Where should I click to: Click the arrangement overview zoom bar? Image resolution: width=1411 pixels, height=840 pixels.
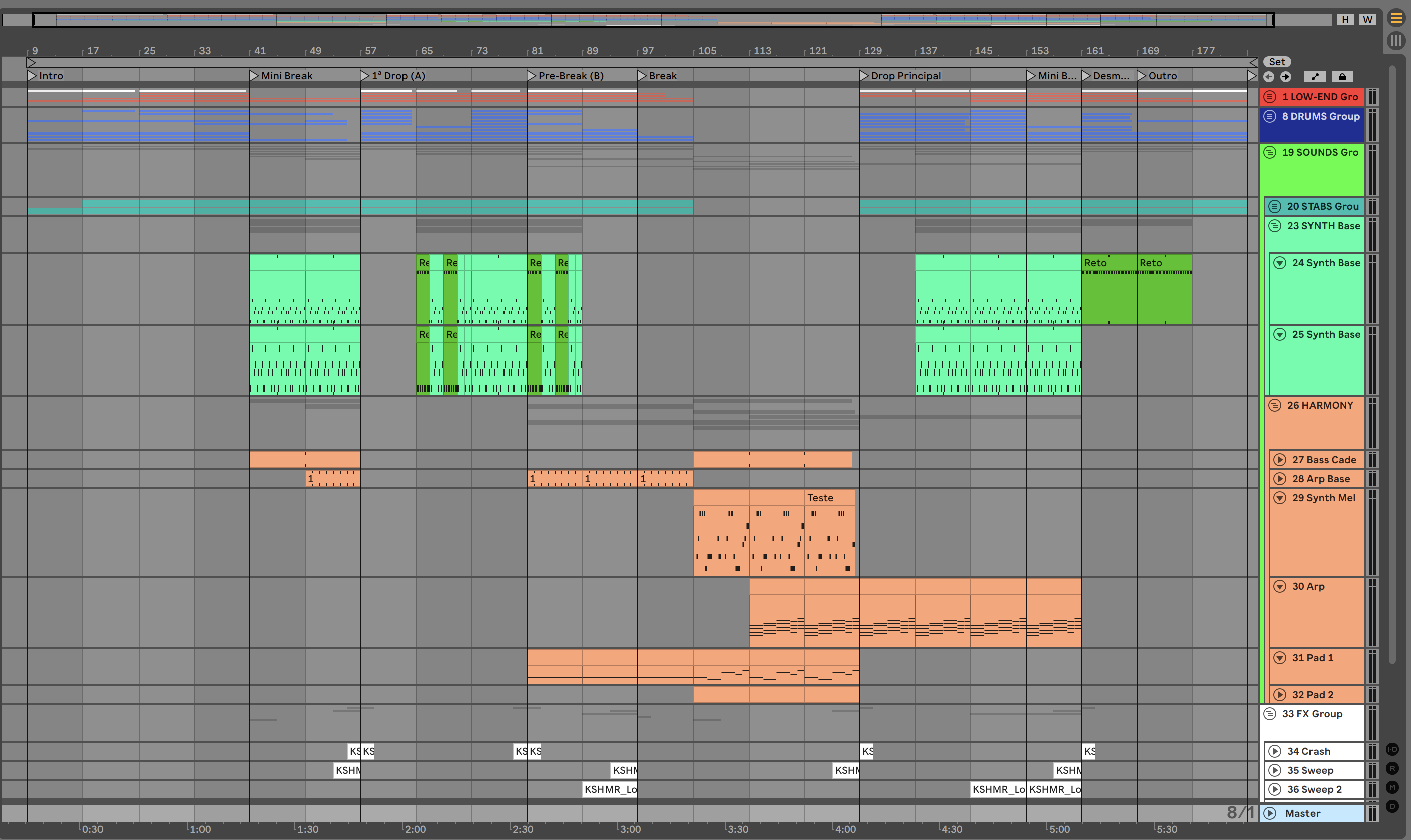(651, 20)
